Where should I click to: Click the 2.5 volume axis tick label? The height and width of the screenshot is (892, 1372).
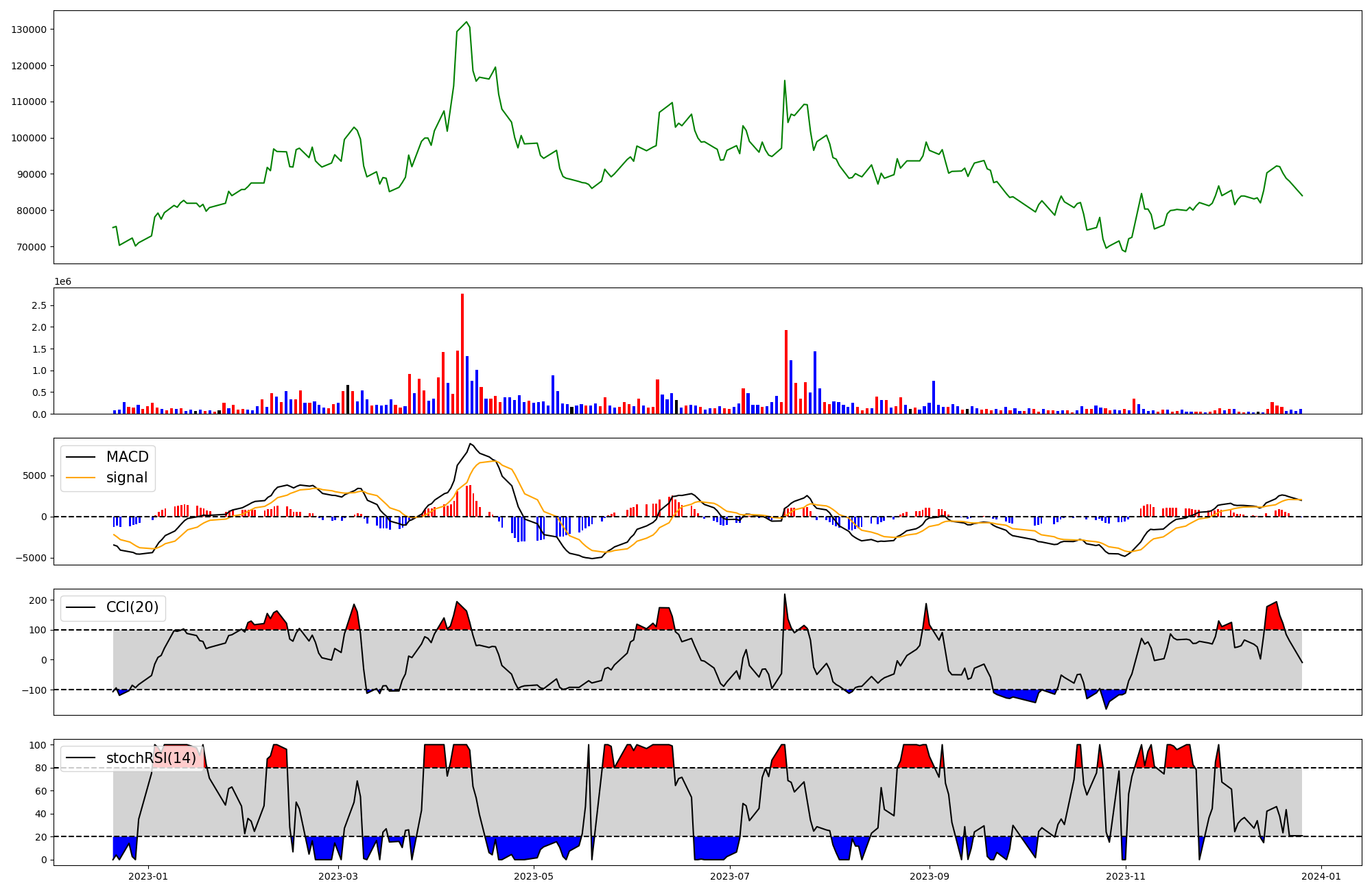point(40,305)
